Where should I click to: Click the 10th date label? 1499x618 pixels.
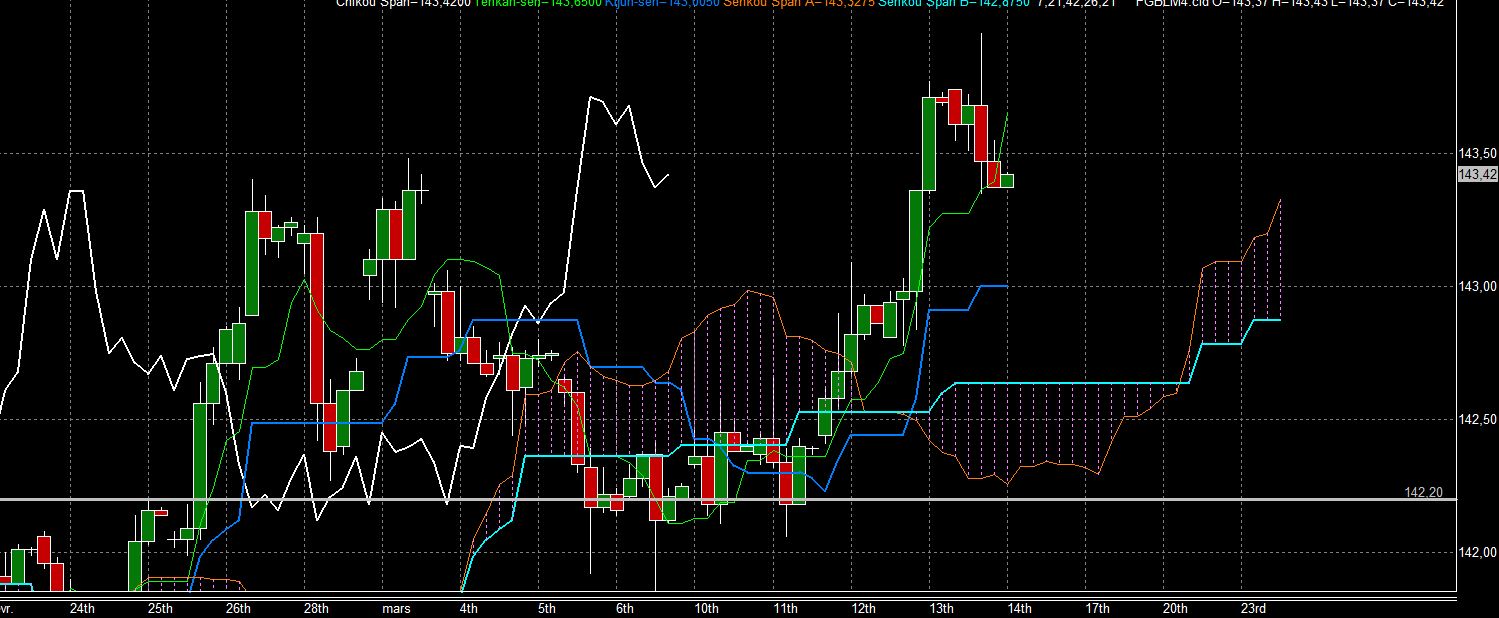pos(706,608)
